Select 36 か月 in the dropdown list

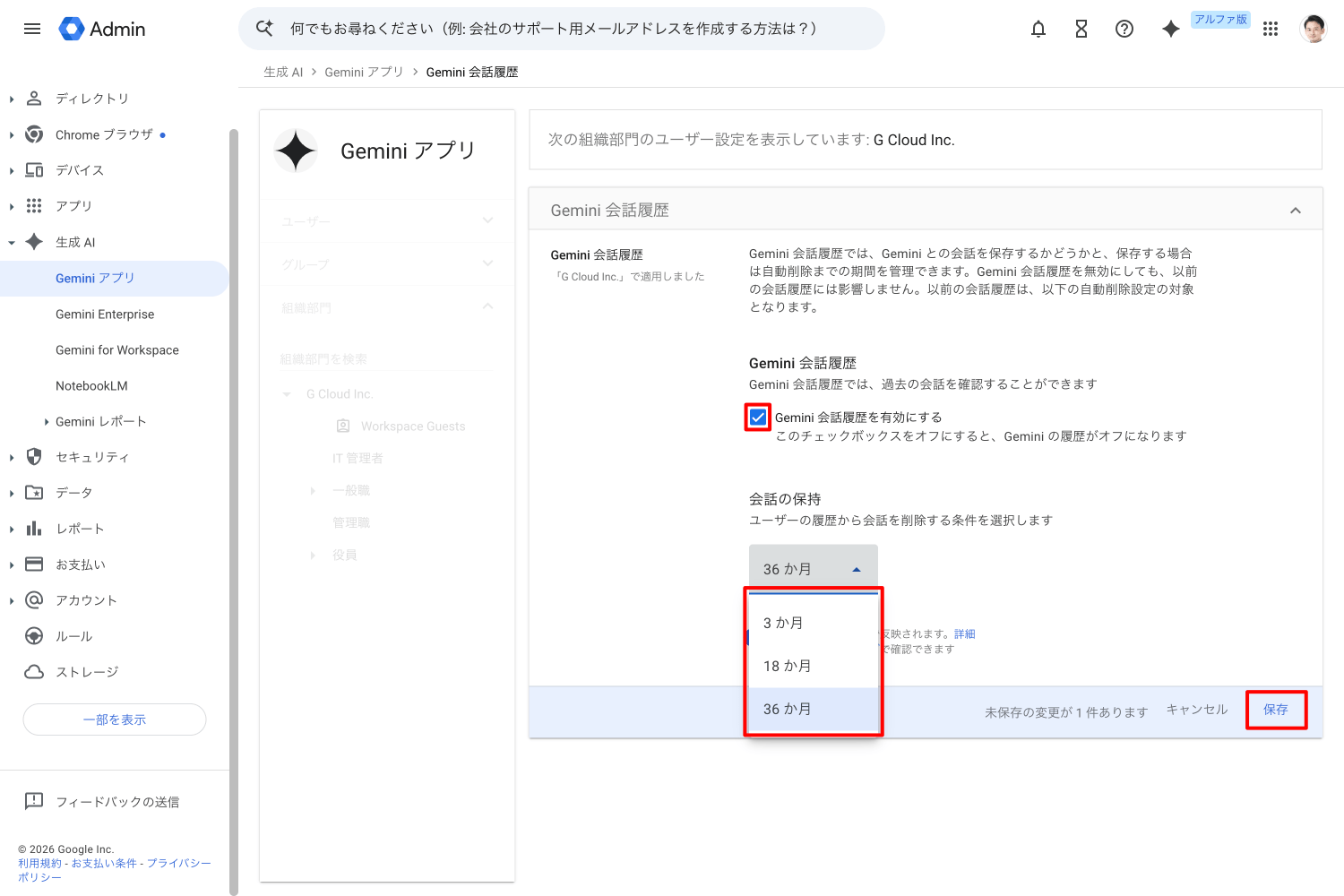coord(814,709)
